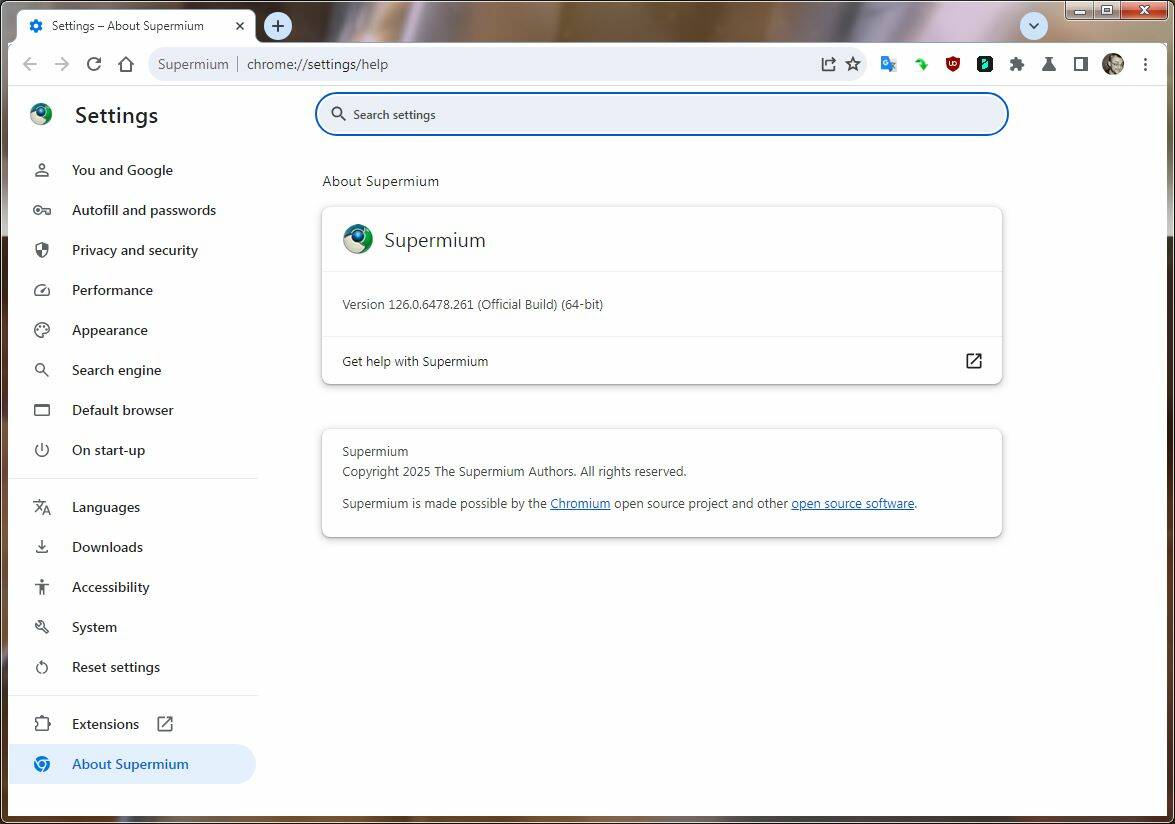
Task: Bookmark this tab with the star icon
Action: click(853, 64)
